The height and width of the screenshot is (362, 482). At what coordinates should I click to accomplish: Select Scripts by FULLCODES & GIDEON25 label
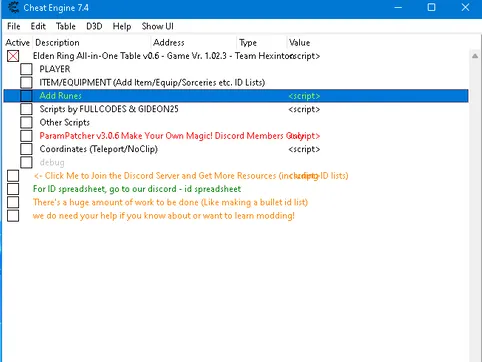coord(109,109)
